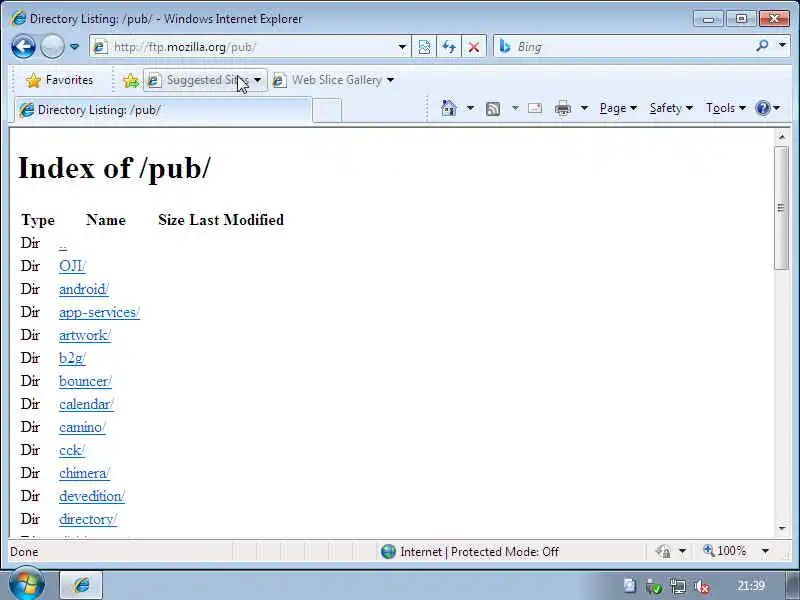800x600 pixels.
Task: Open the OJI/ directory link
Action: (72, 266)
